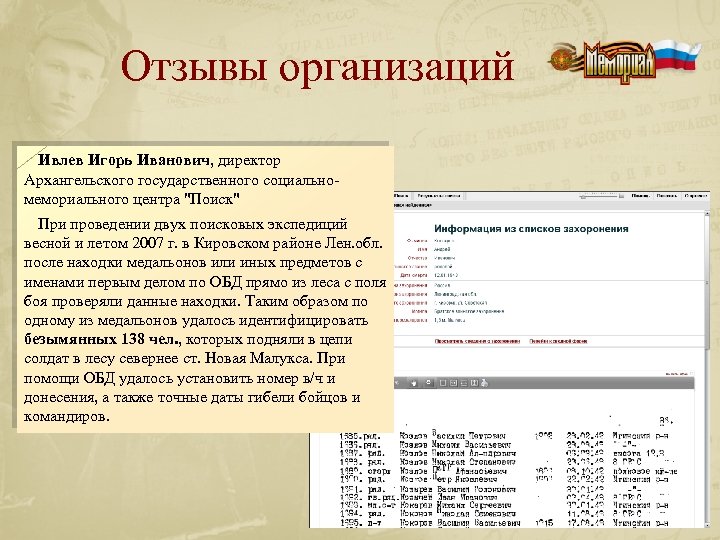The height and width of the screenshot is (540, 720).
Task: Click the bold text безымянных 138 чел.
Action: tap(102, 340)
